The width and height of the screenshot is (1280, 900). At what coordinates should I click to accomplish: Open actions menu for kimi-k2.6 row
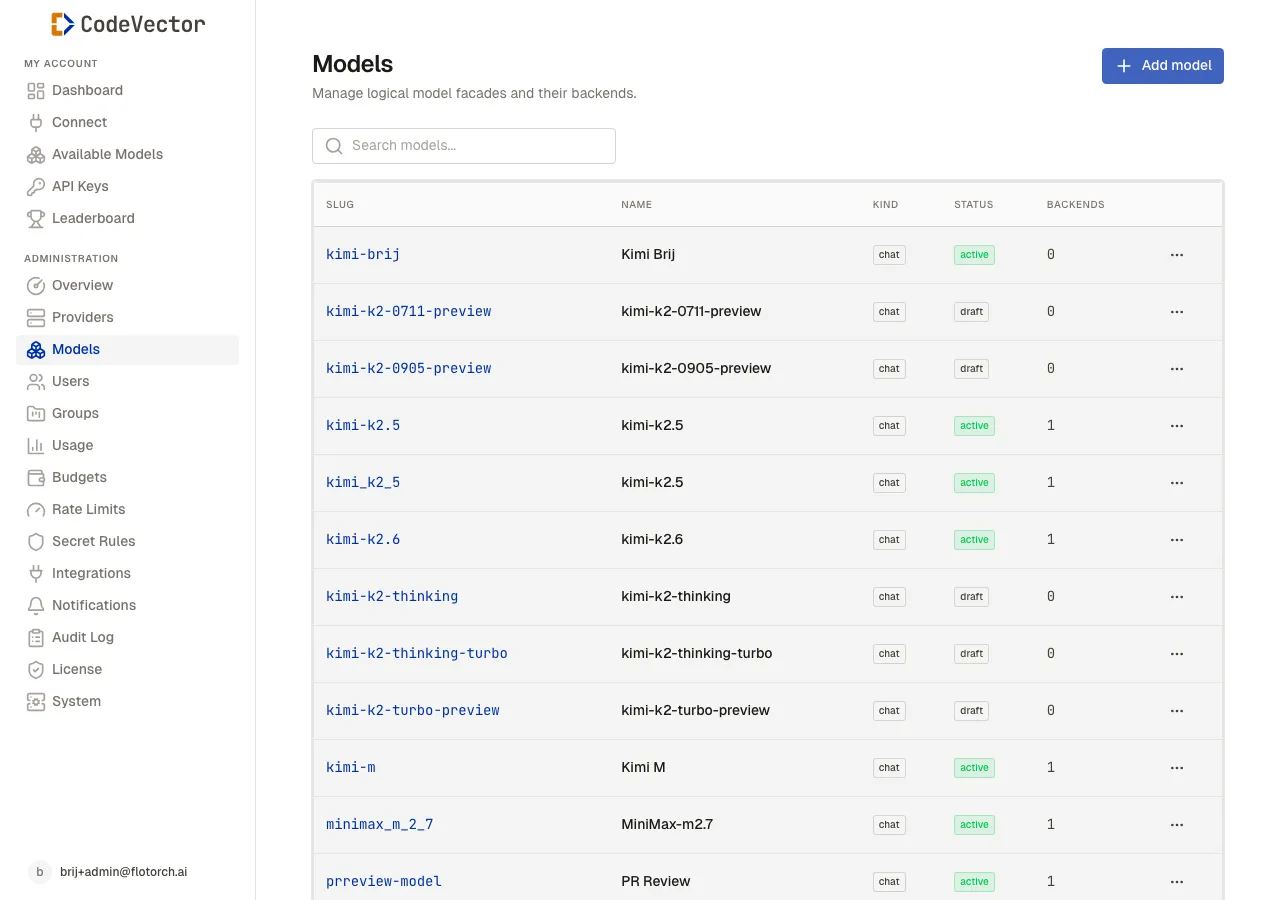[x=1177, y=540]
